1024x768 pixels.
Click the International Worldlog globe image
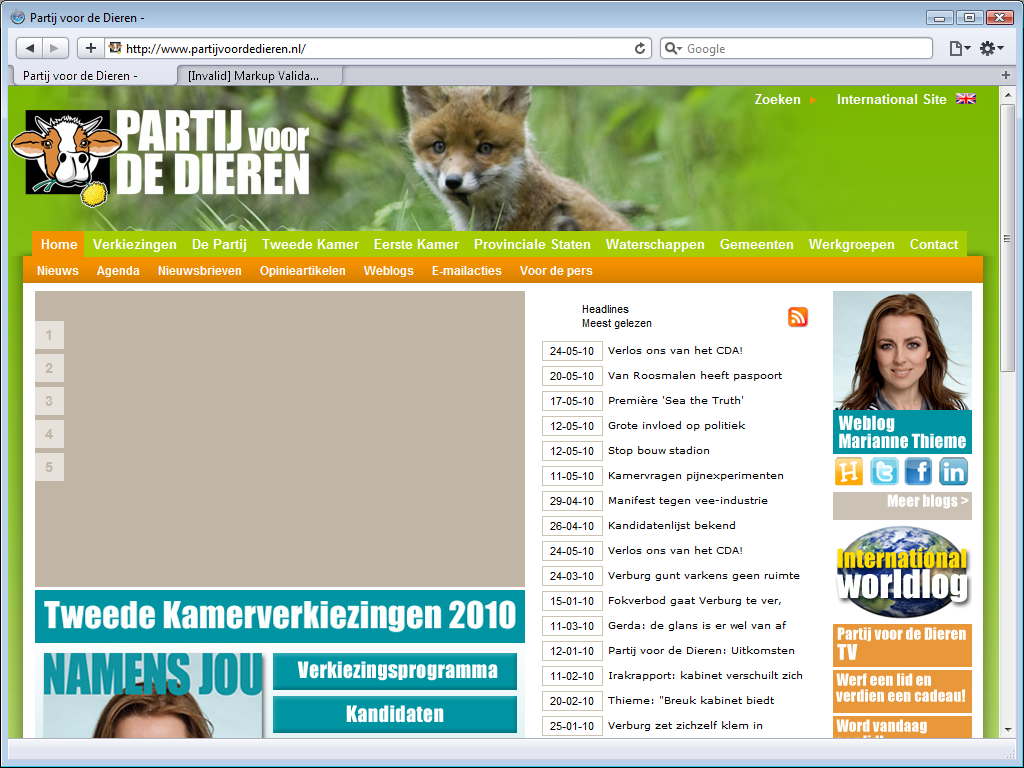click(902, 572)
